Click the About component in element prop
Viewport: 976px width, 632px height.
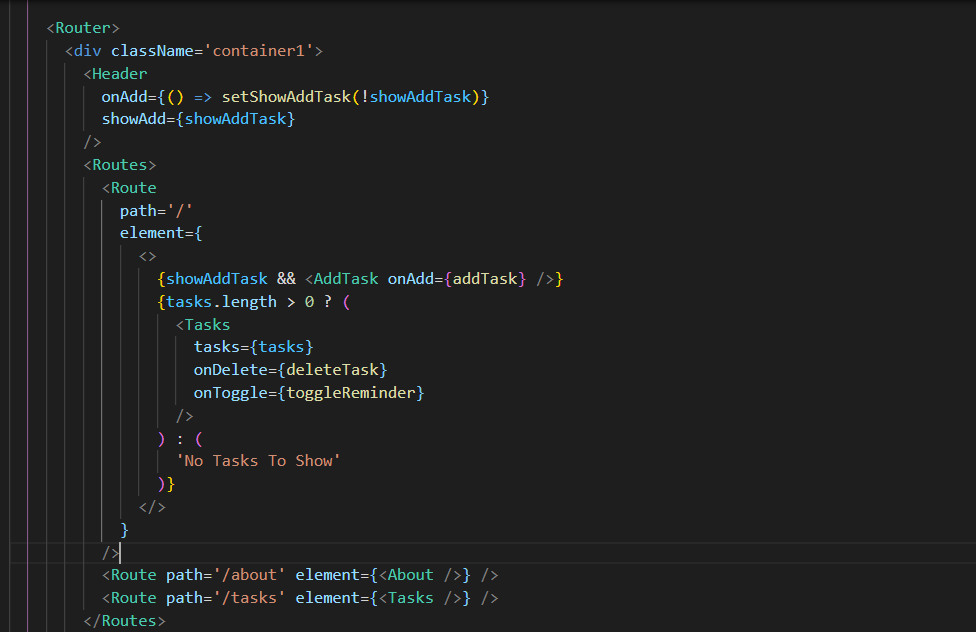pyautogui.click(x=410, y=575)
